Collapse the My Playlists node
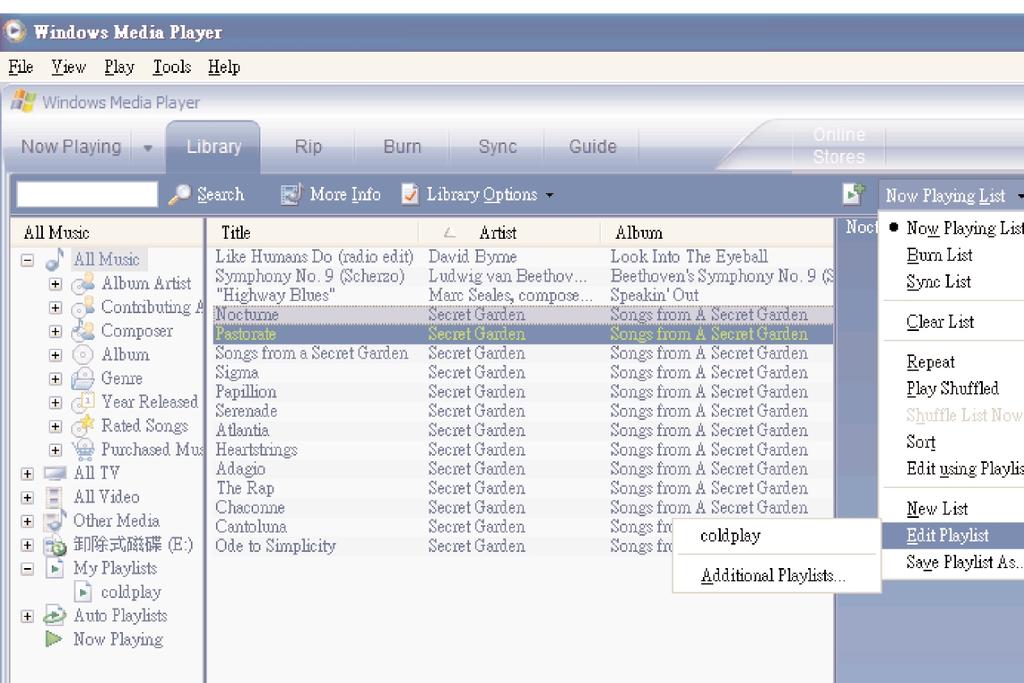This screenshot has width=1024, height=683. point(27,569)
